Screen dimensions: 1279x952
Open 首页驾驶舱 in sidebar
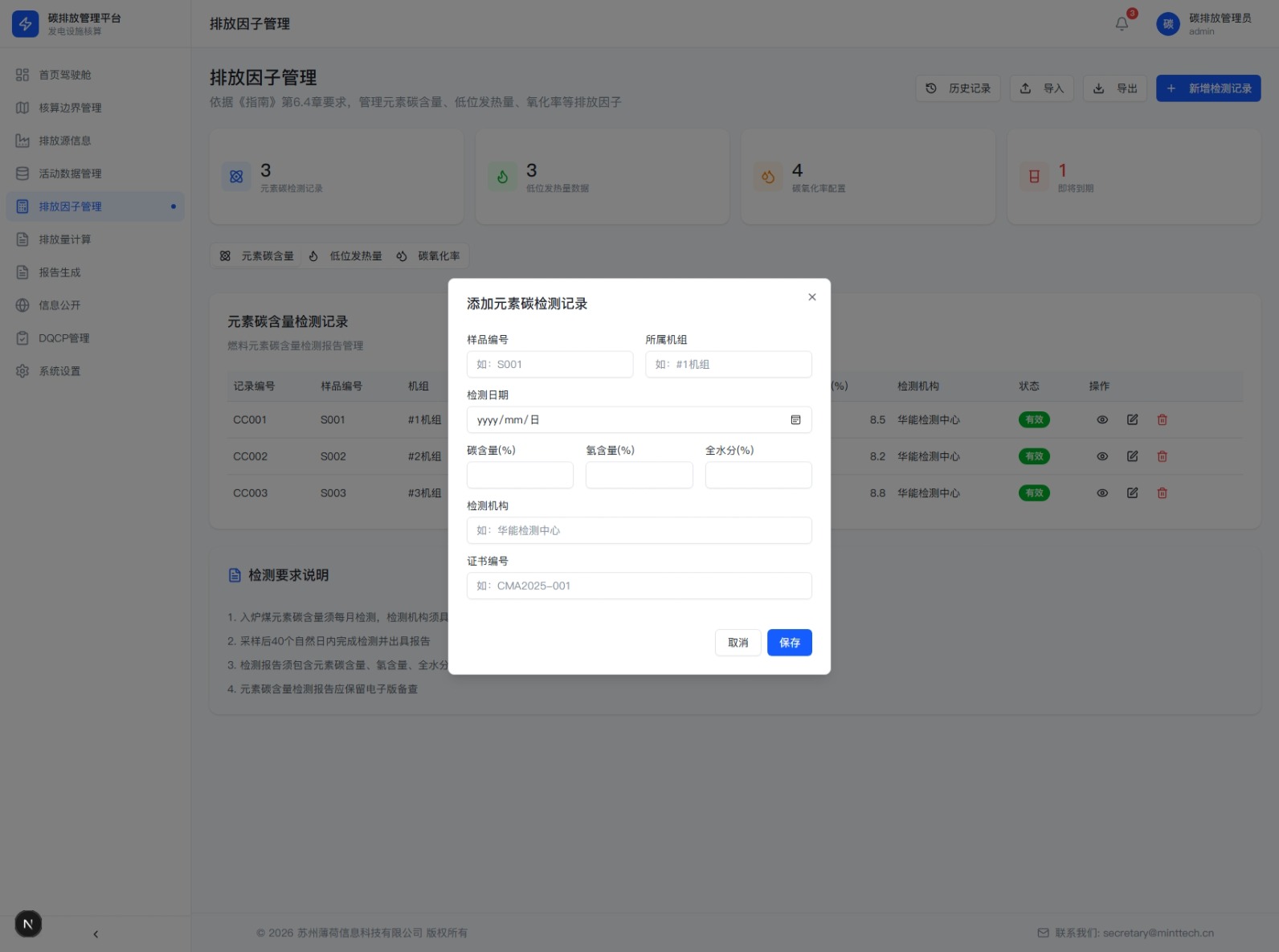95,75
